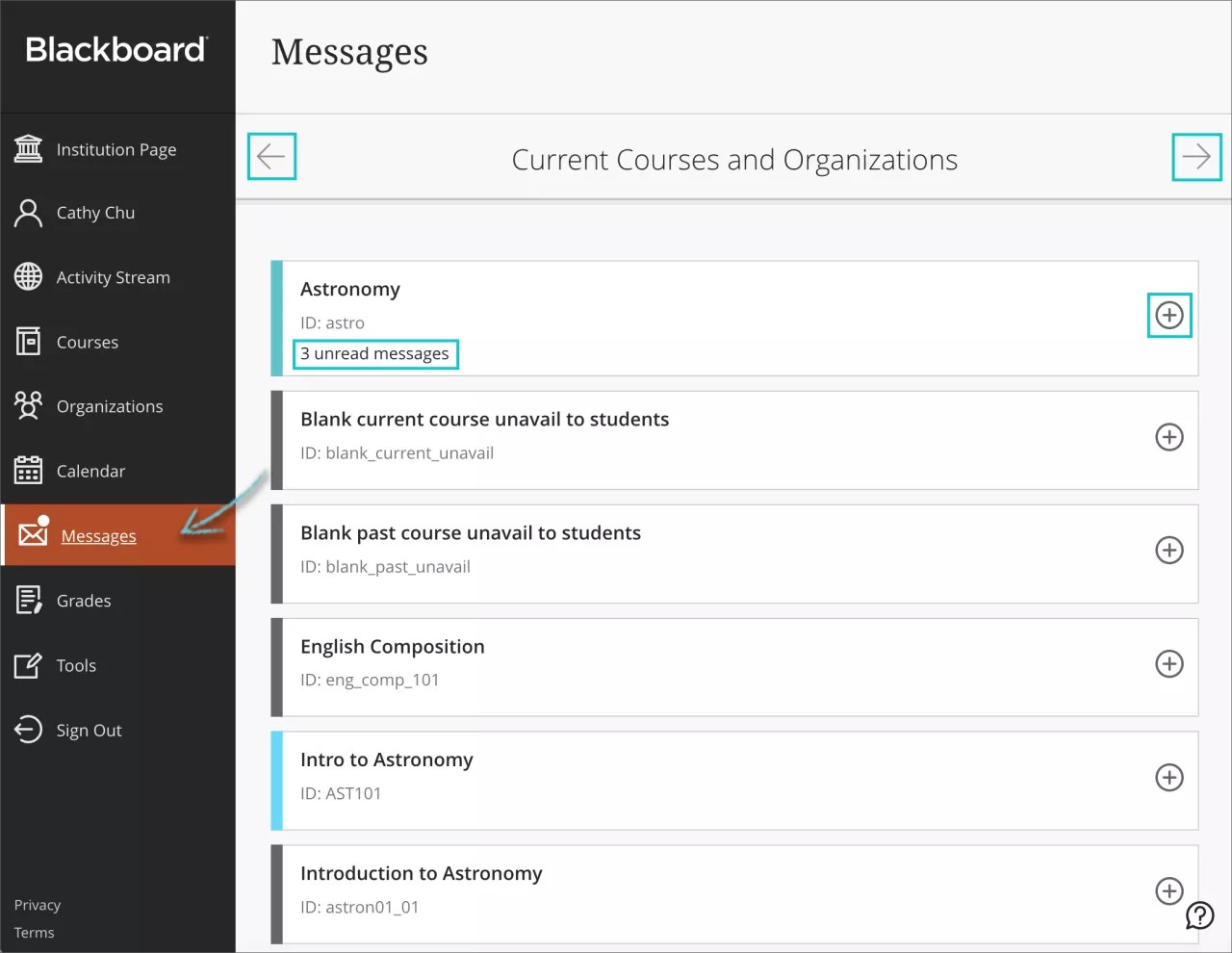Click the Sign Out icon
Screen dimensions: 1232x953
point(29,729)
